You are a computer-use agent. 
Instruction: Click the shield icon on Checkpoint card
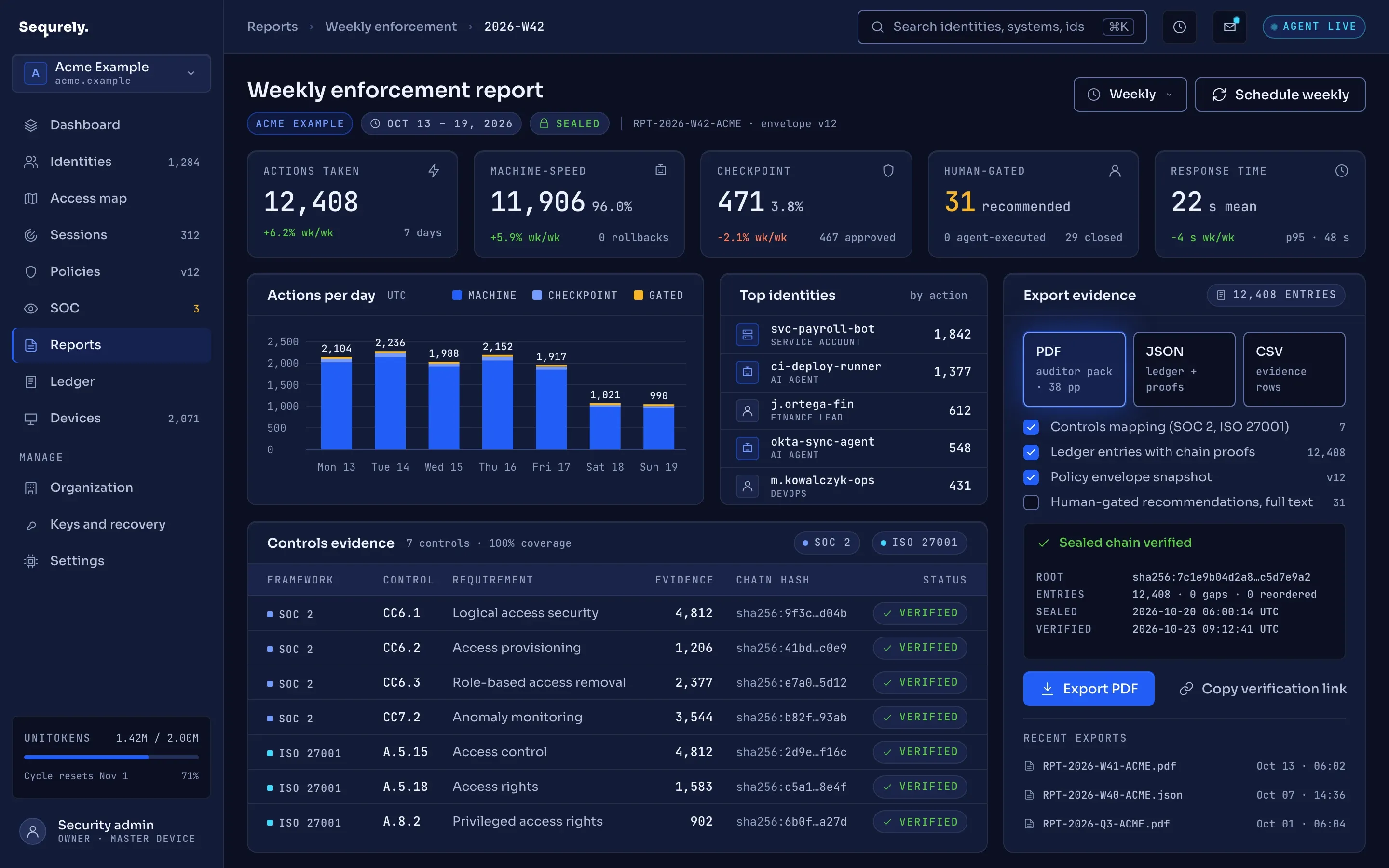click(x=888, y=171)
